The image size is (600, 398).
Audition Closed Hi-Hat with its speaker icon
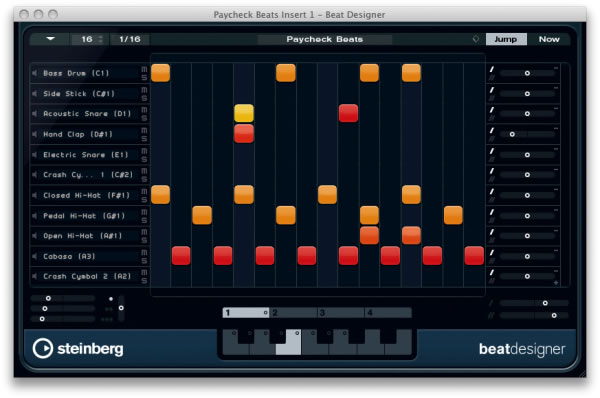click(x=35, y=196)
